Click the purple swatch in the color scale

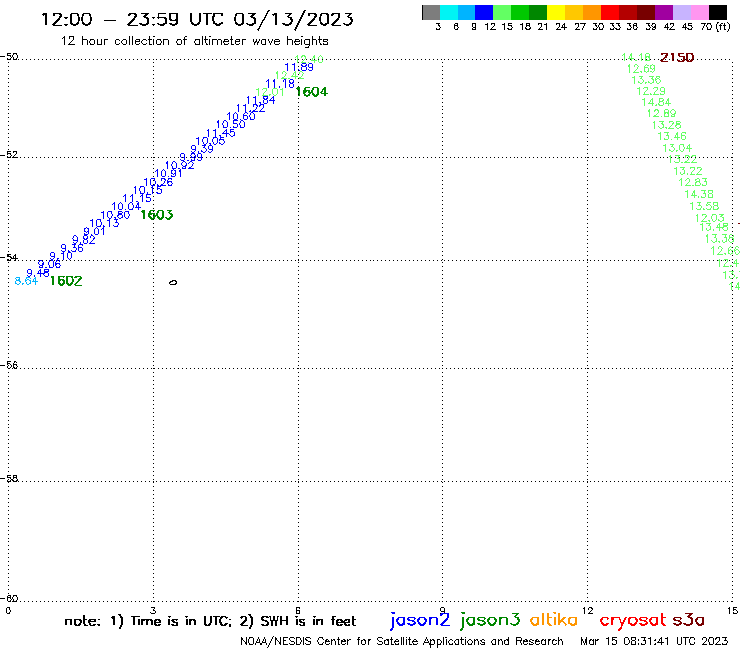point(664,12)
